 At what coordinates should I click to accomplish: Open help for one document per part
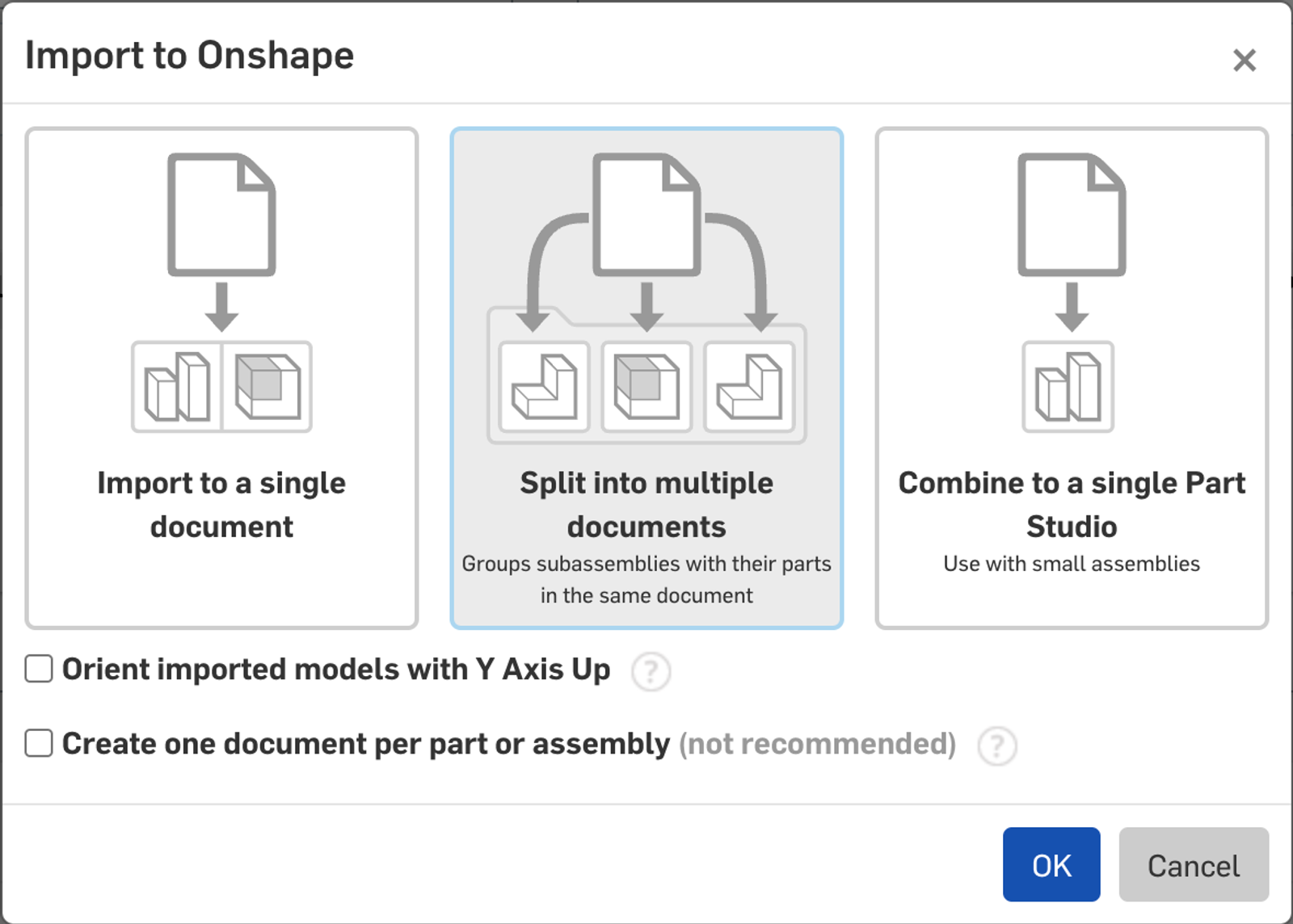[996, 745]
